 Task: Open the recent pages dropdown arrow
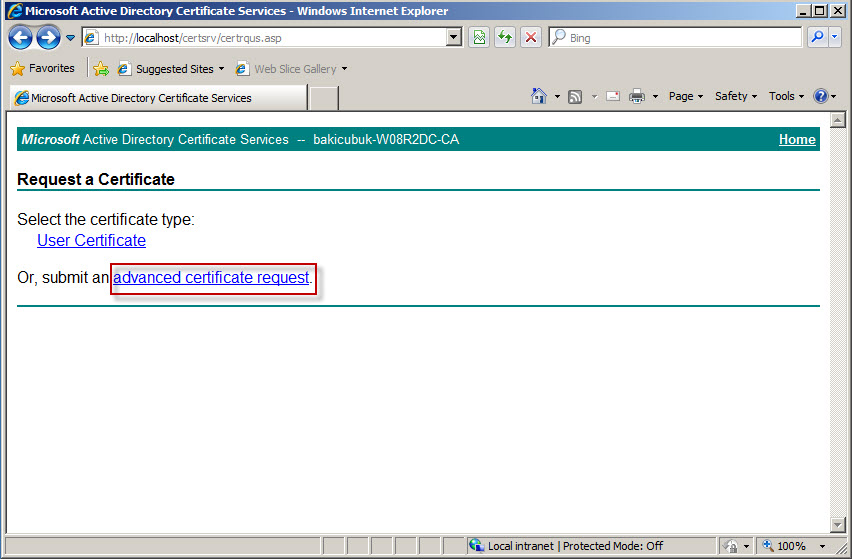pyautogui.click(x=71, y=38)
